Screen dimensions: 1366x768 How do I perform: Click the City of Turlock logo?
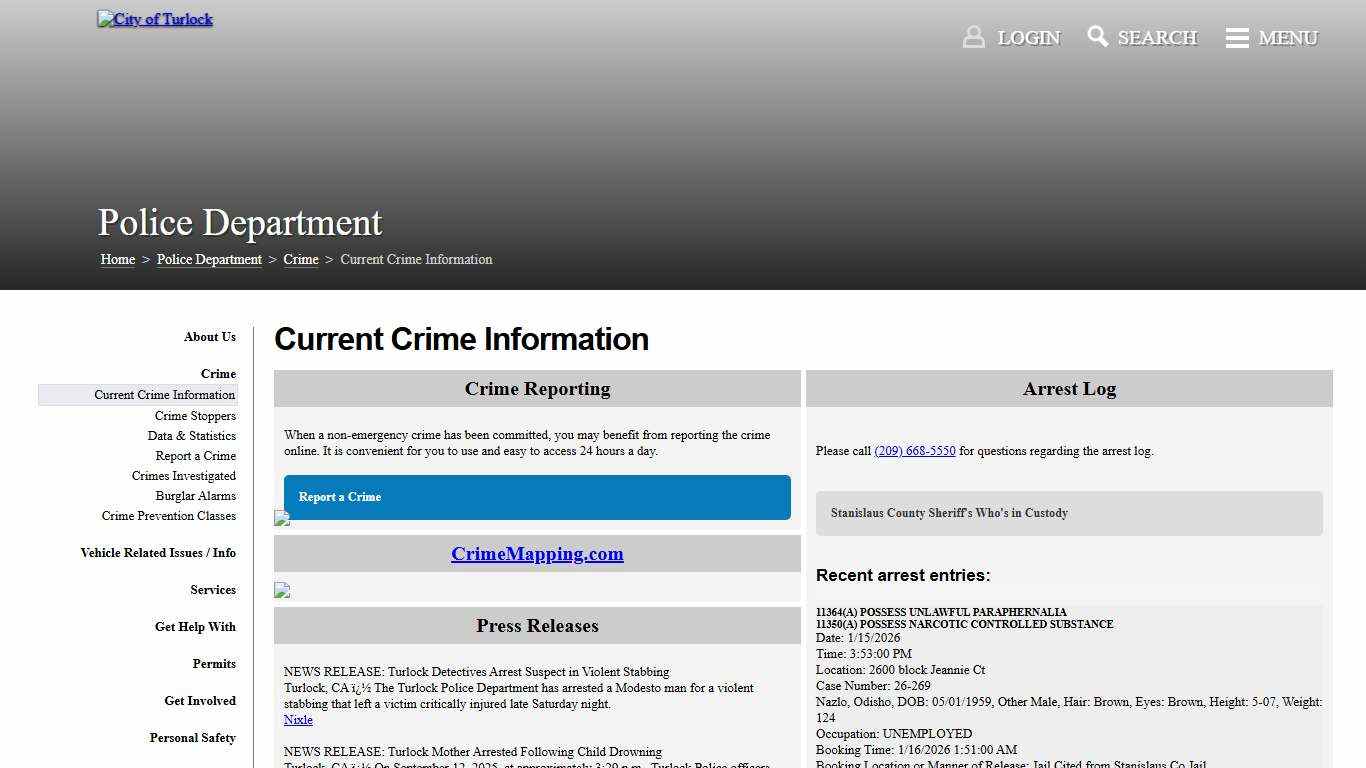coord(154,18)
